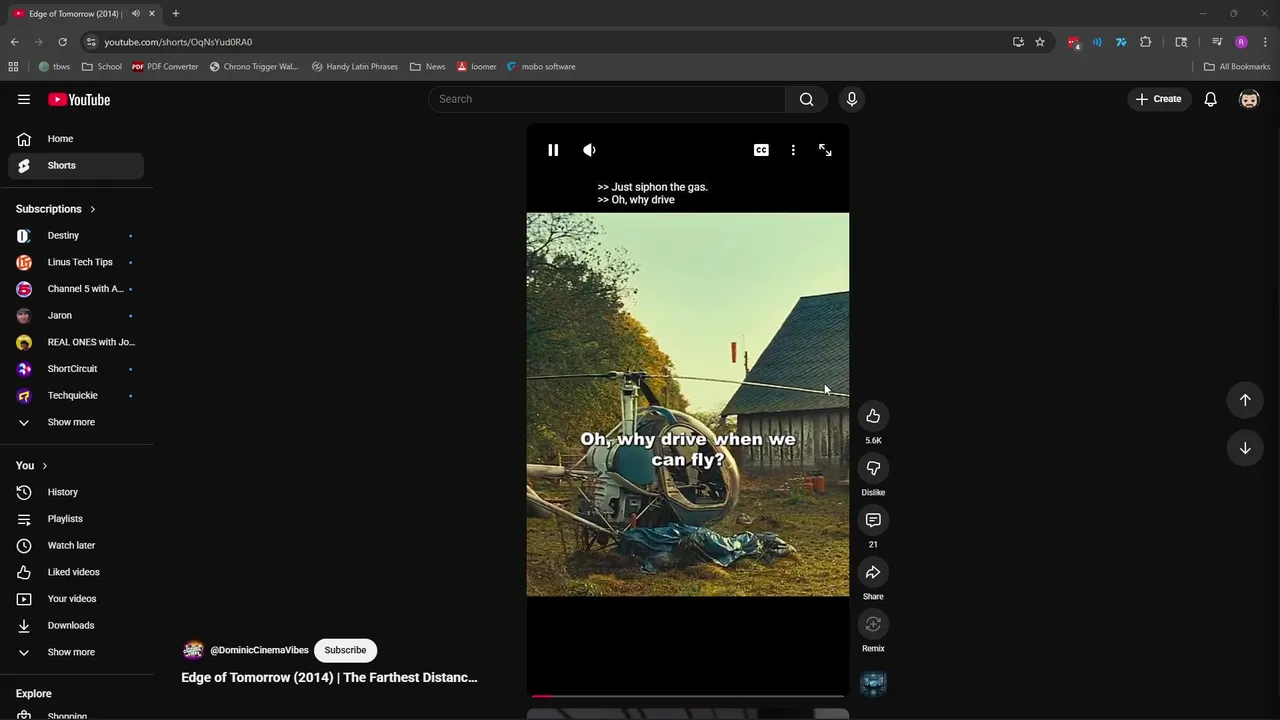Open YouTube notifications bell
Viewport: 1280px width, 720px height.
1210,99
